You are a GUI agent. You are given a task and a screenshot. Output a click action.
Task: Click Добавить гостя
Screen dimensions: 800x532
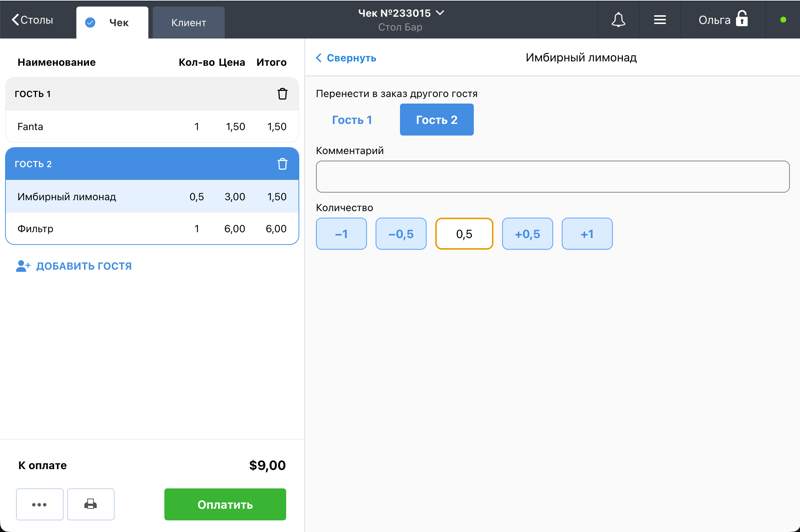tap(74, 266)
